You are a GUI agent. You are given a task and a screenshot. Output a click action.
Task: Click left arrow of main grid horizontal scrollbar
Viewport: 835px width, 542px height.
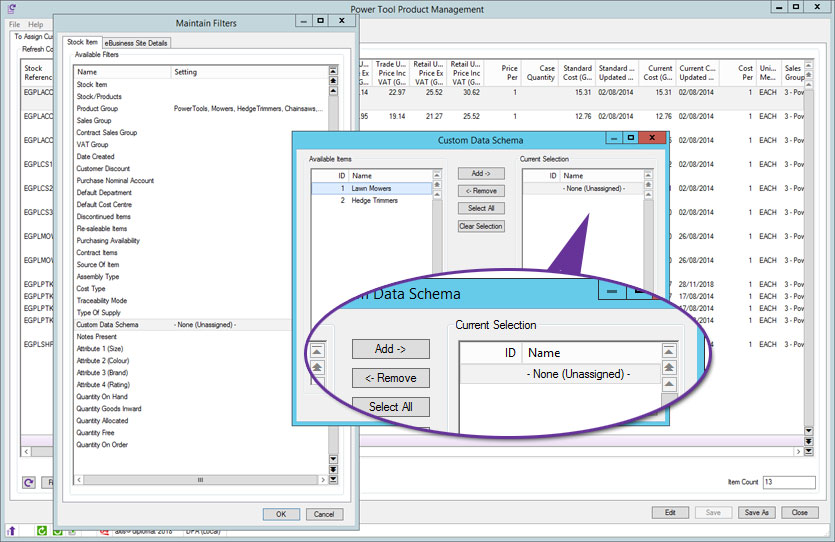[26, 451]
